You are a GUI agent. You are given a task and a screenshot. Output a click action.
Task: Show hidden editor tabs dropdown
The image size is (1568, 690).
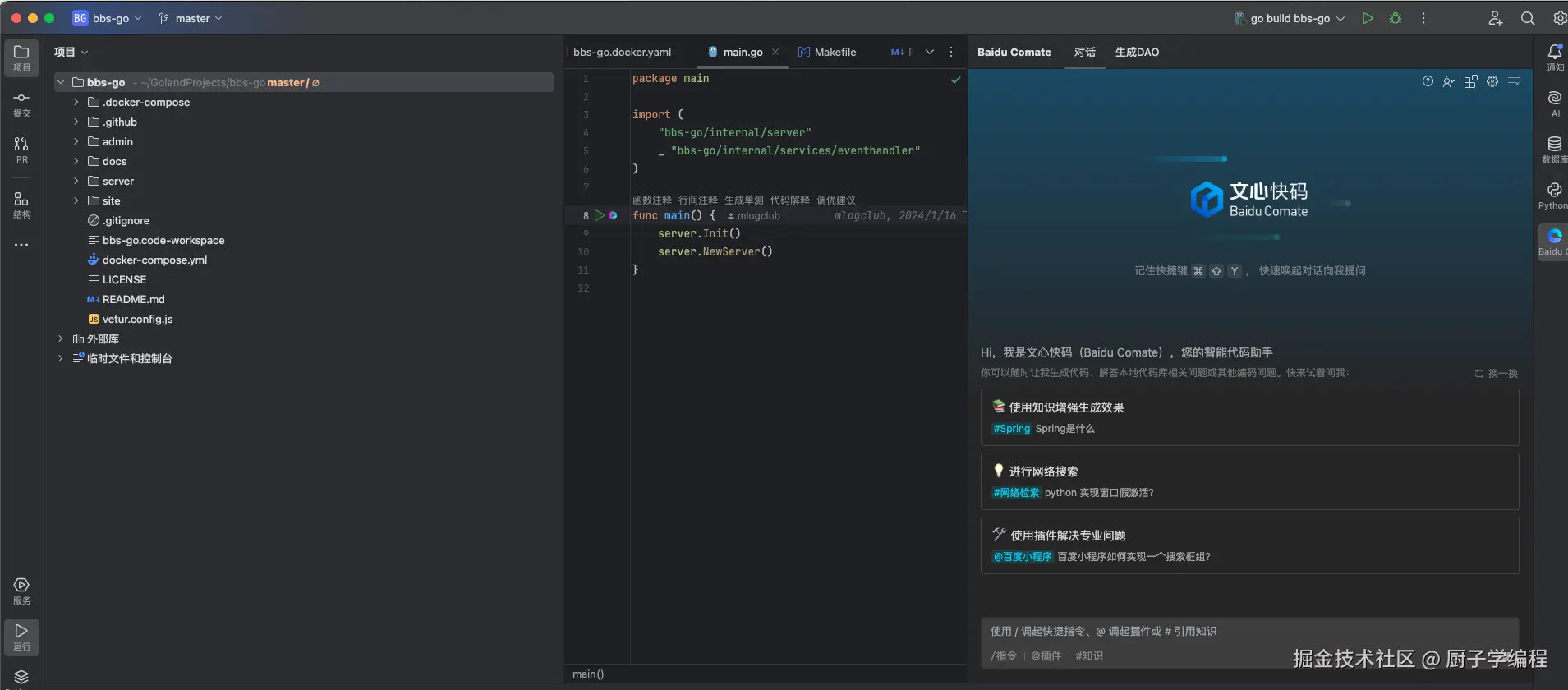pyautogui.click(x=930, y=52)
